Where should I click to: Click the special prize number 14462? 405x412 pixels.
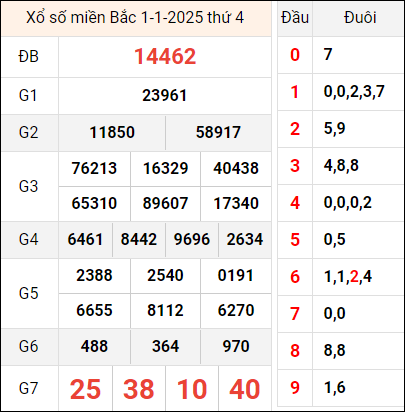pyautogui.click(x=165, y=56)
